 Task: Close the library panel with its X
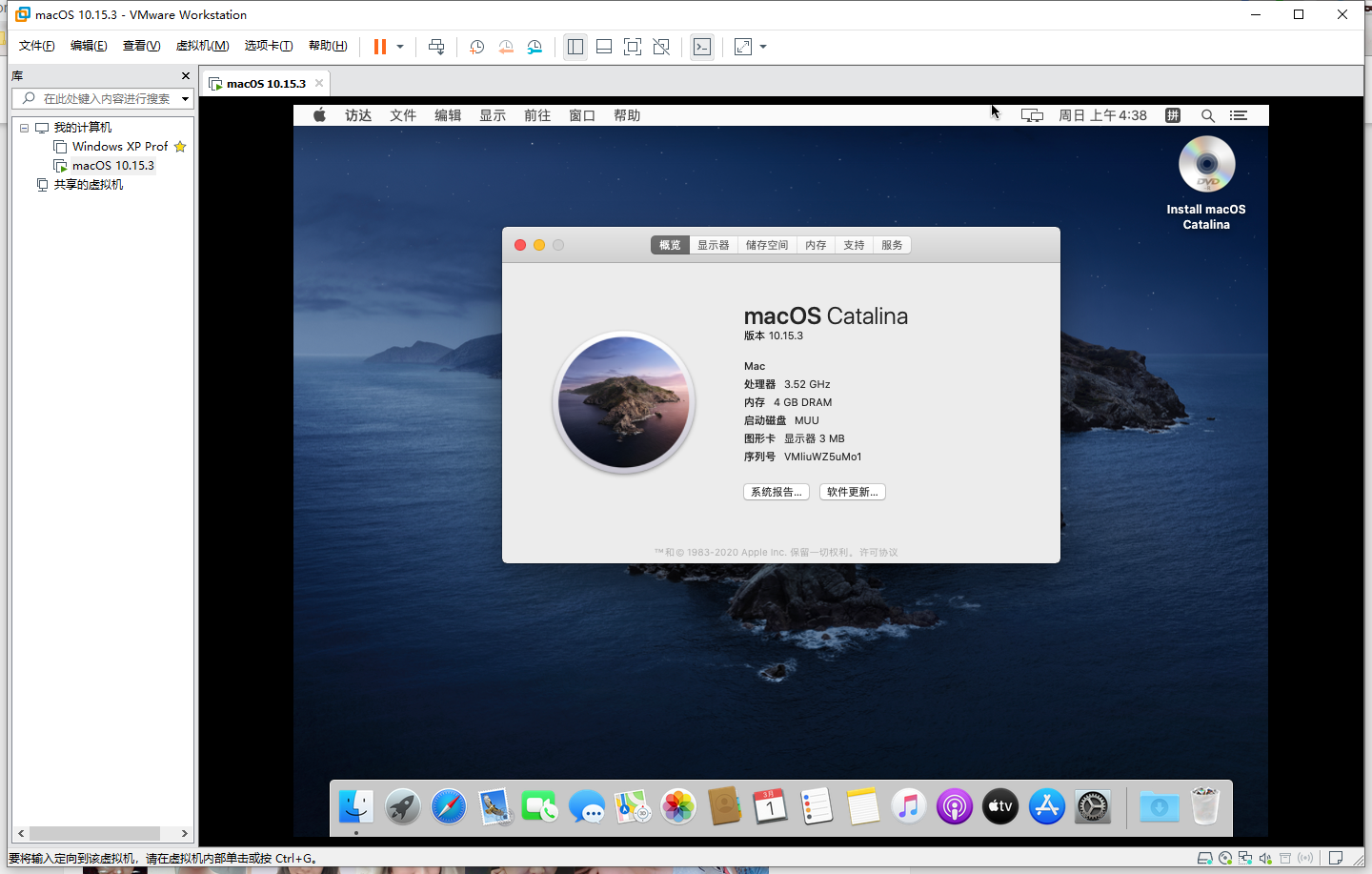[x=186, y=75]
